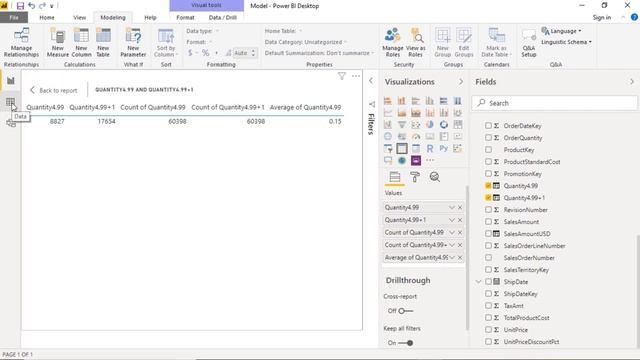The width and height of the screenshot is (640, 360).
Task: Add a New What If Parameter
Action: (x=133, y=42)
